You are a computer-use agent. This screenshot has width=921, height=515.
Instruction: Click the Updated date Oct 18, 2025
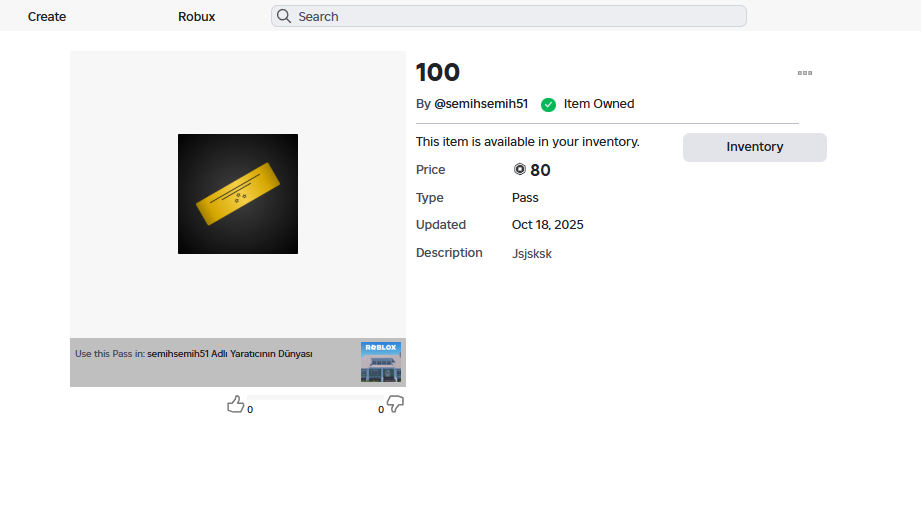[547, 225]
